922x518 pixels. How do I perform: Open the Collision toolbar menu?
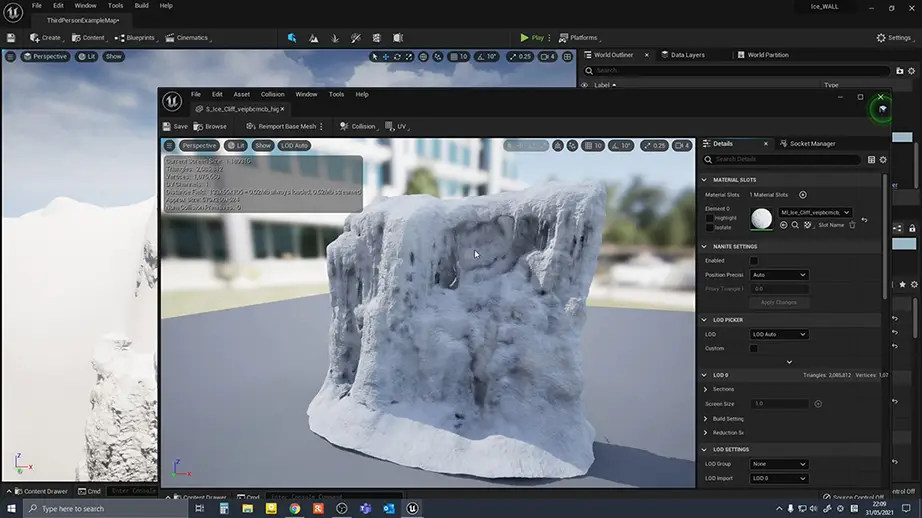coord(358,127)
